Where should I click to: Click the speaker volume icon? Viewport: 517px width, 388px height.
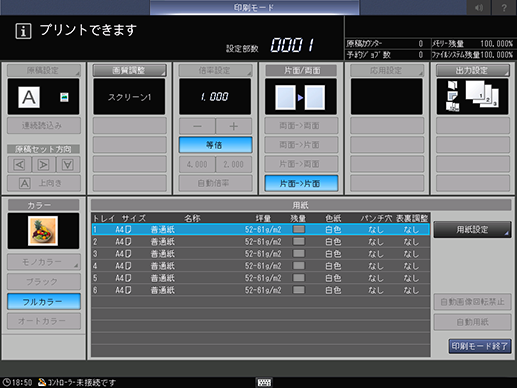tap(478, 7)
